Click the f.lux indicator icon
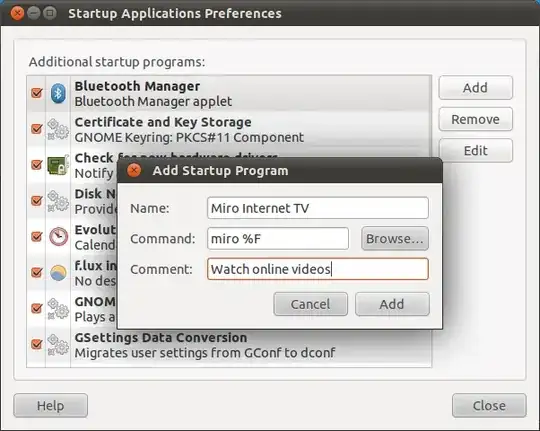Image resolution: width=540 pixels, height=431 pixels. click(58, 273)
